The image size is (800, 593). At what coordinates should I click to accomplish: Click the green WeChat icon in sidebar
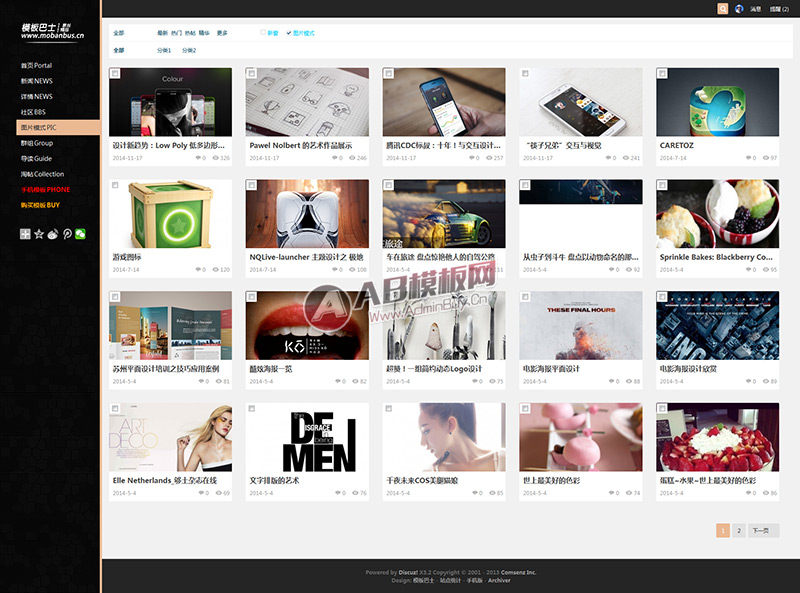point(81,233)
